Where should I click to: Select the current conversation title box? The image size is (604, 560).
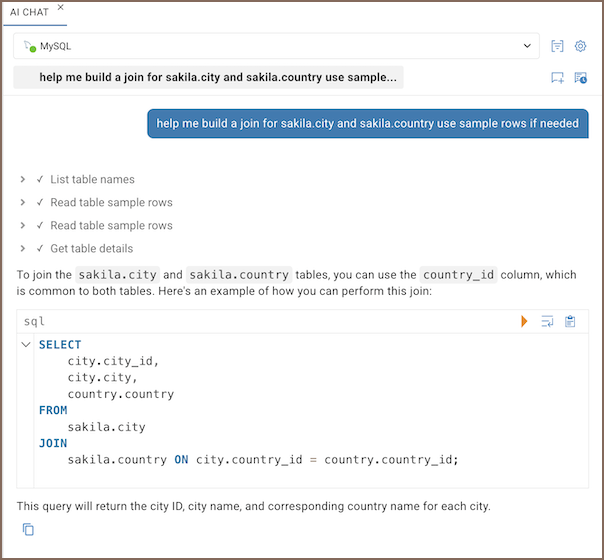pyautogui.click(x=208, y=77)
